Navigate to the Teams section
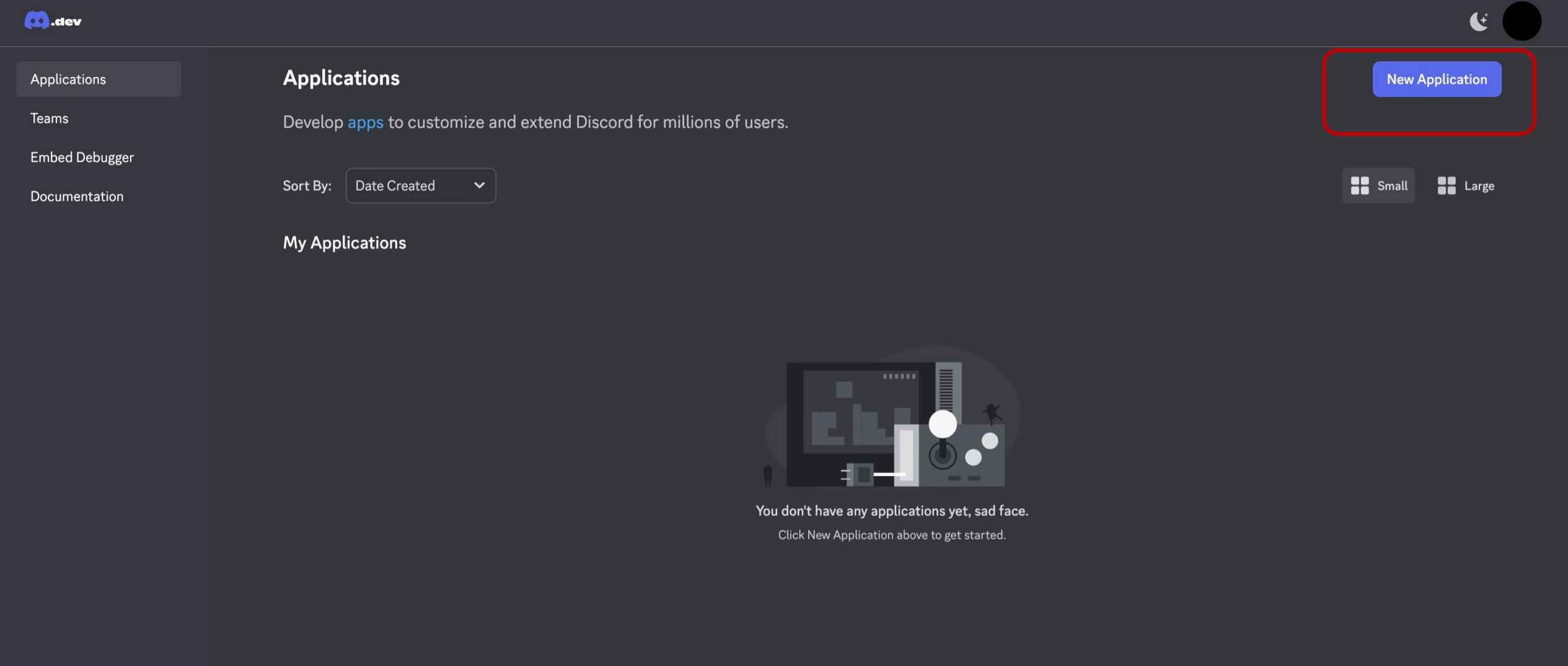Screen dimensions: 1568x666 tap(50, 118)
